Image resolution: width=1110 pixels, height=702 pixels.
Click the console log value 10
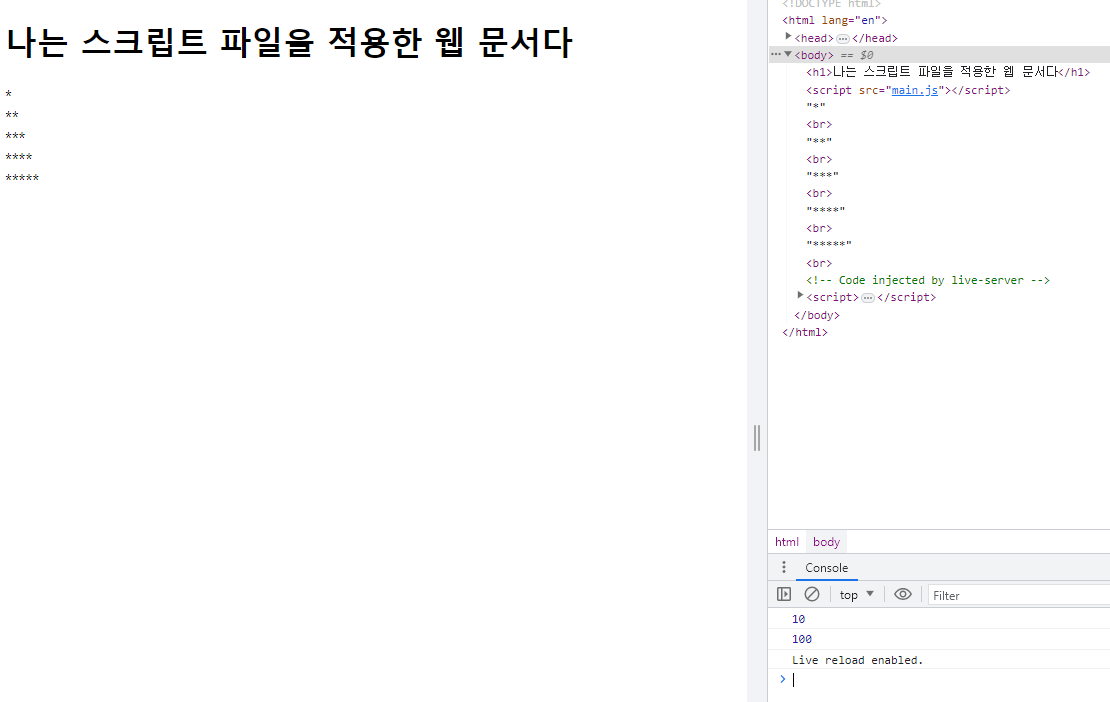799,619
